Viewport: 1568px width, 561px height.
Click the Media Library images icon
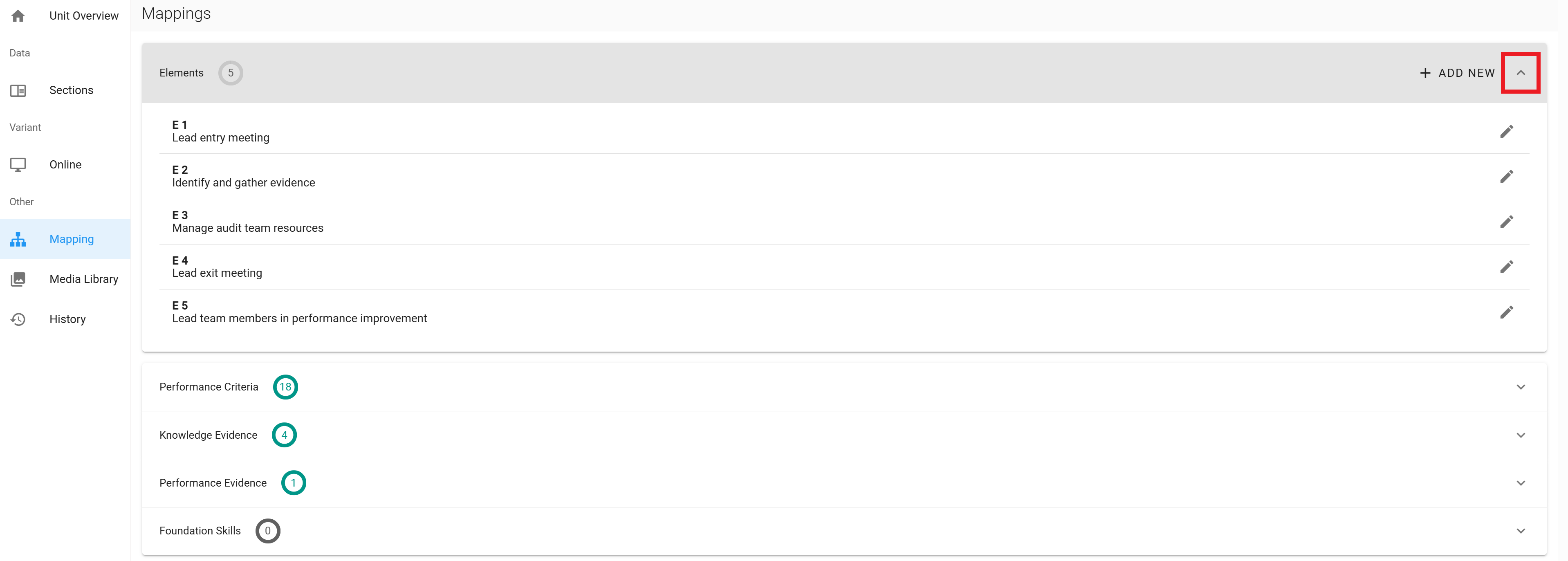(18, 279)
